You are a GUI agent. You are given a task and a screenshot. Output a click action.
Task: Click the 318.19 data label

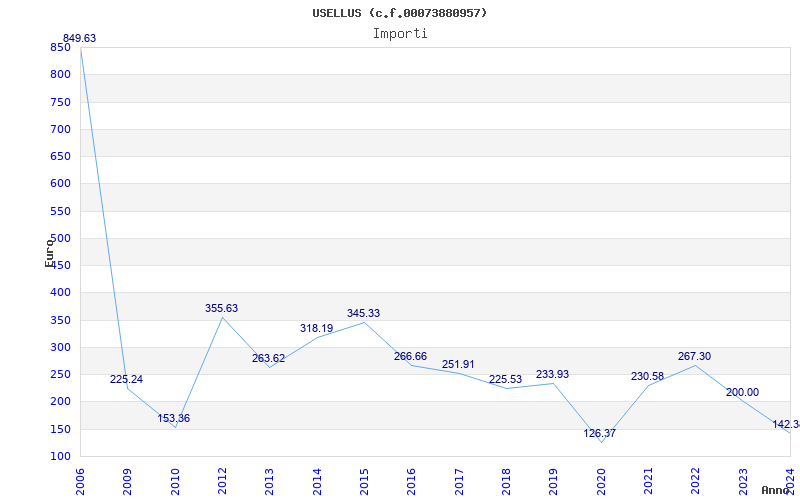pyautogui.click(x=316, y=329)
